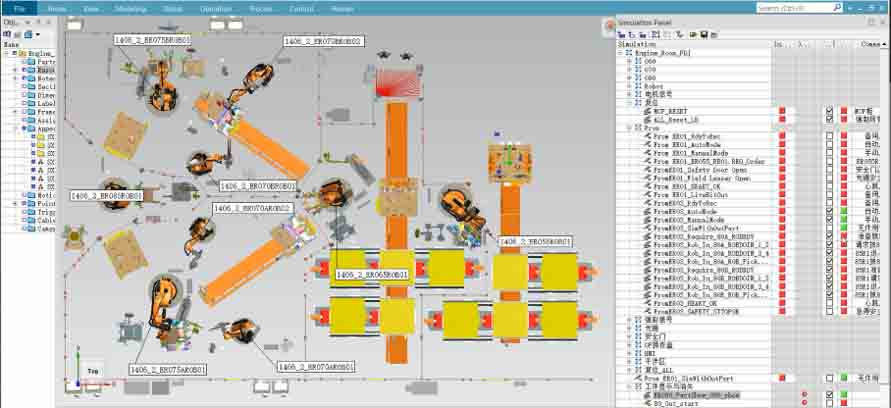
Task: Click the search magnifier icon
Action: 836,8
